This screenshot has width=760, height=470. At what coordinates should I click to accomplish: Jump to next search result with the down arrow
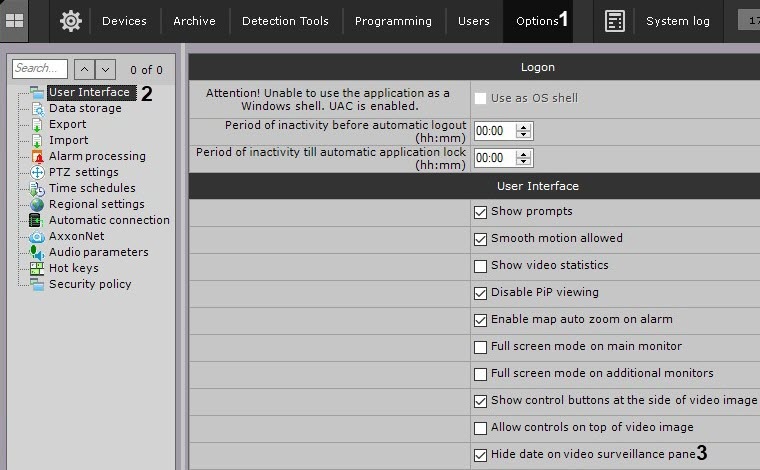pos(106,70)
